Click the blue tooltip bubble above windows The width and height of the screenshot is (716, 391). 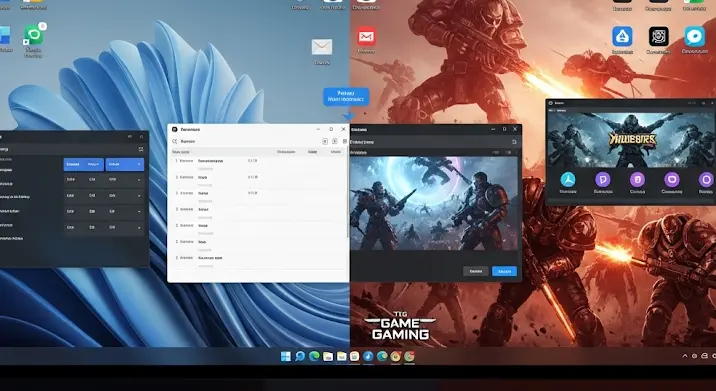(x=346, y=96)
